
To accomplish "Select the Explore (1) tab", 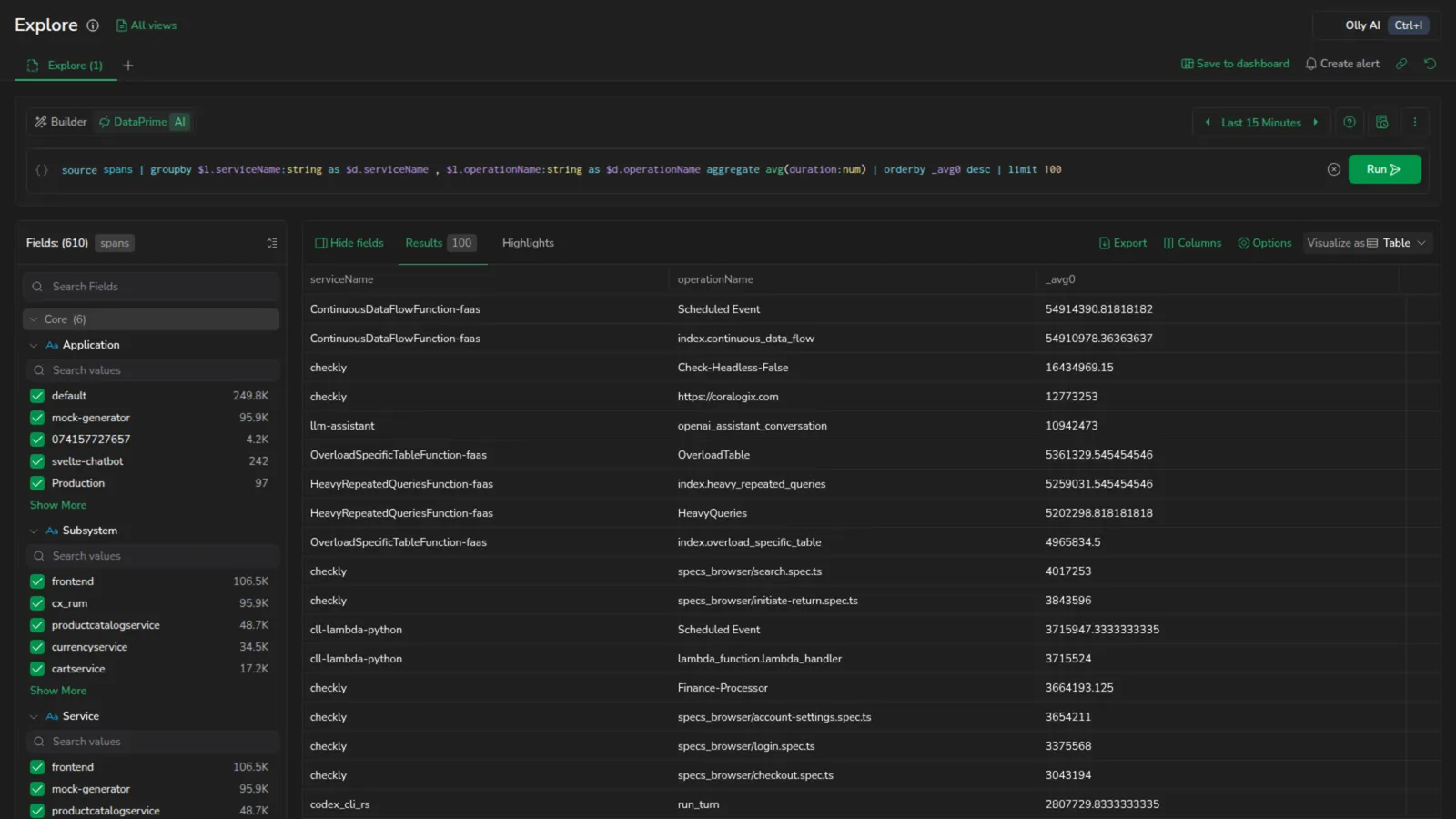I will click(x=66, y=66).
